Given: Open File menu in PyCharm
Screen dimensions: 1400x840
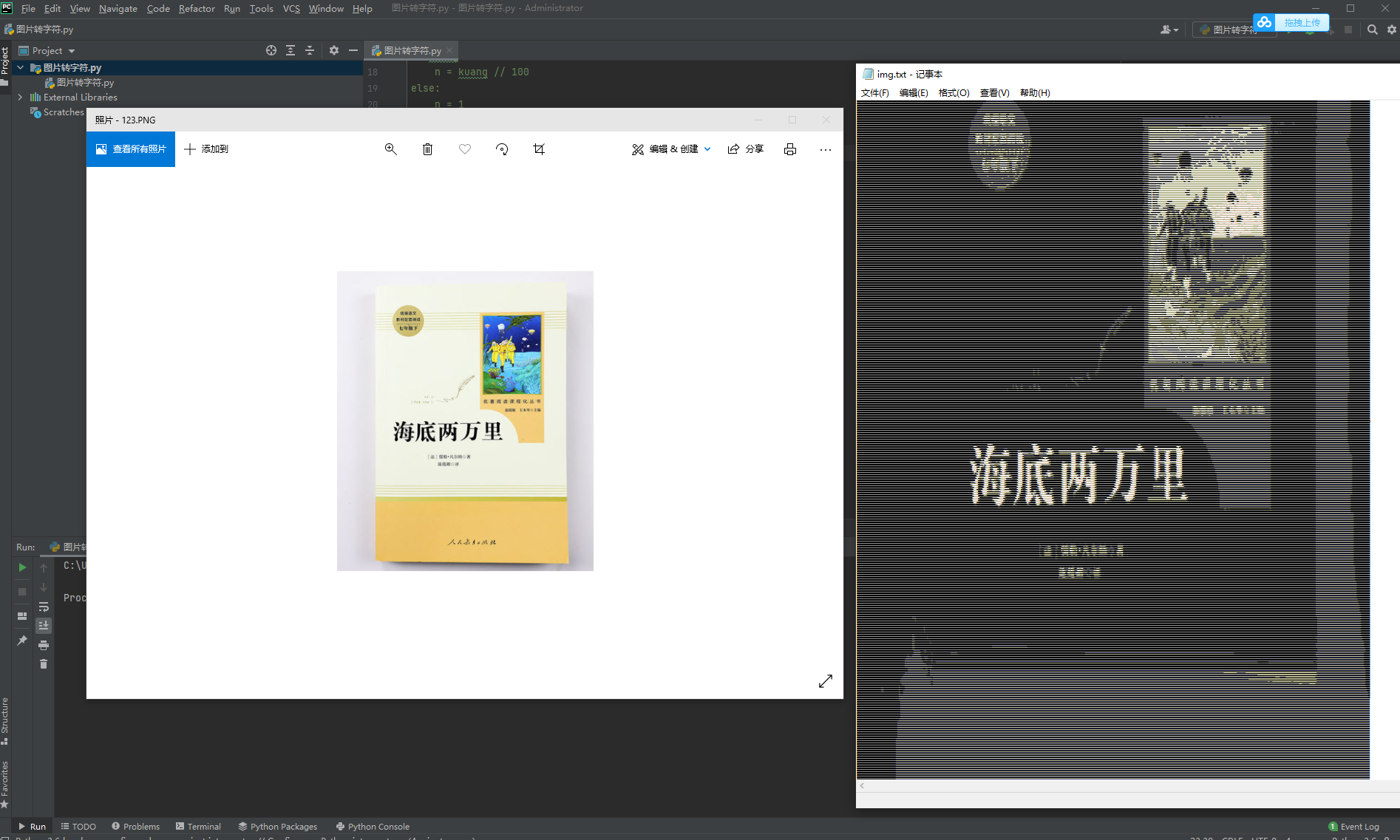Looking at the screenshot, I should pyautogui.click(x=28, y=8).
